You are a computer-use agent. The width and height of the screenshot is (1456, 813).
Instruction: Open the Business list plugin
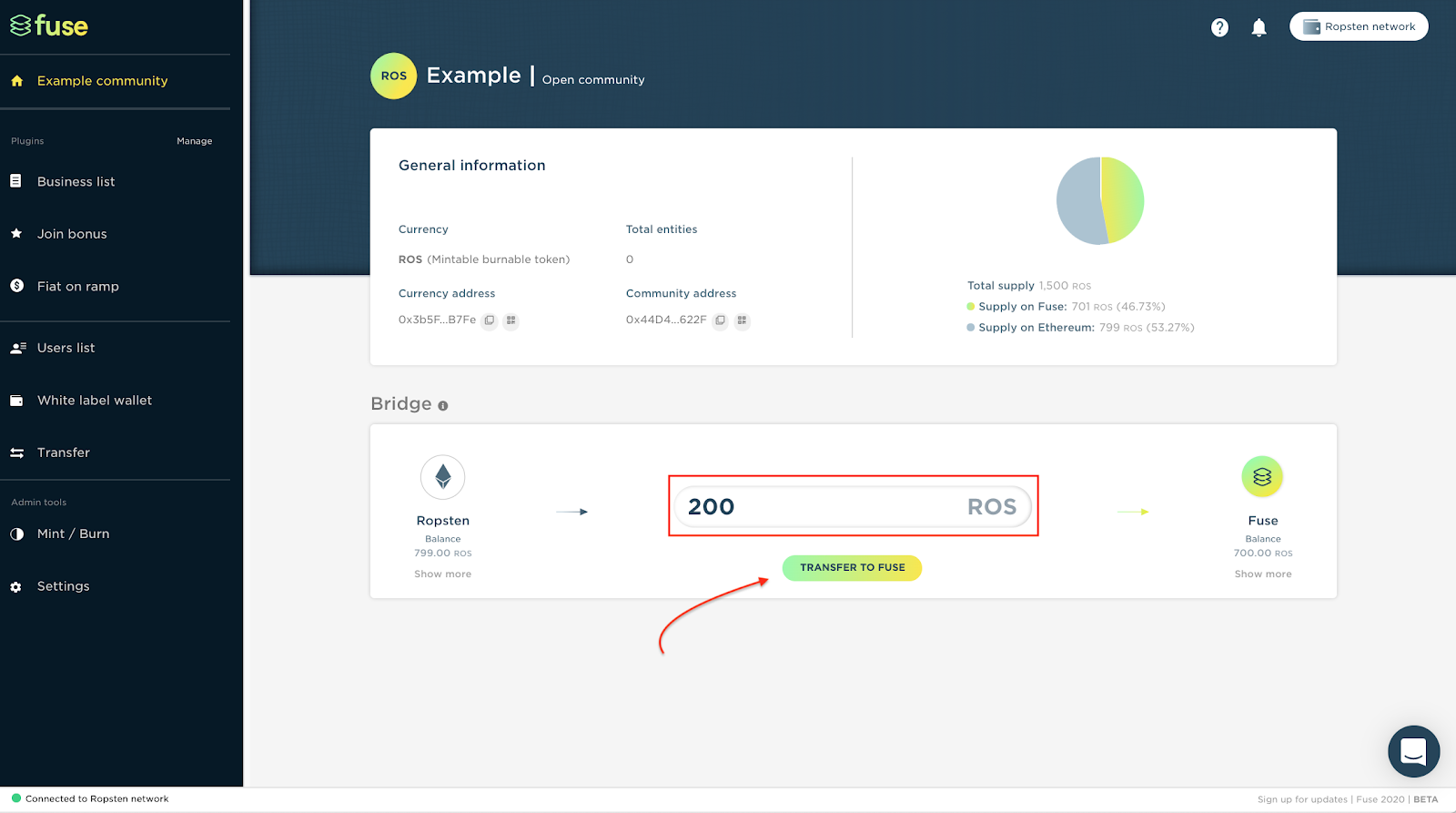(76, 182)
